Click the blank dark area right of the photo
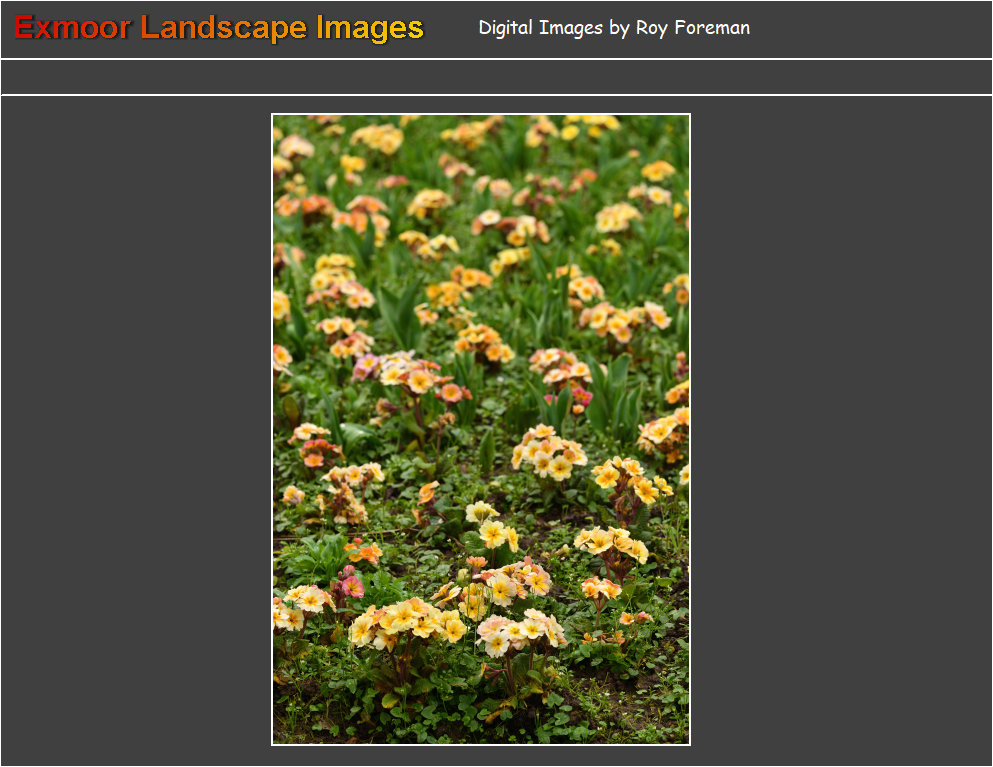The image size is (993, 767). (x=840, y=430)
